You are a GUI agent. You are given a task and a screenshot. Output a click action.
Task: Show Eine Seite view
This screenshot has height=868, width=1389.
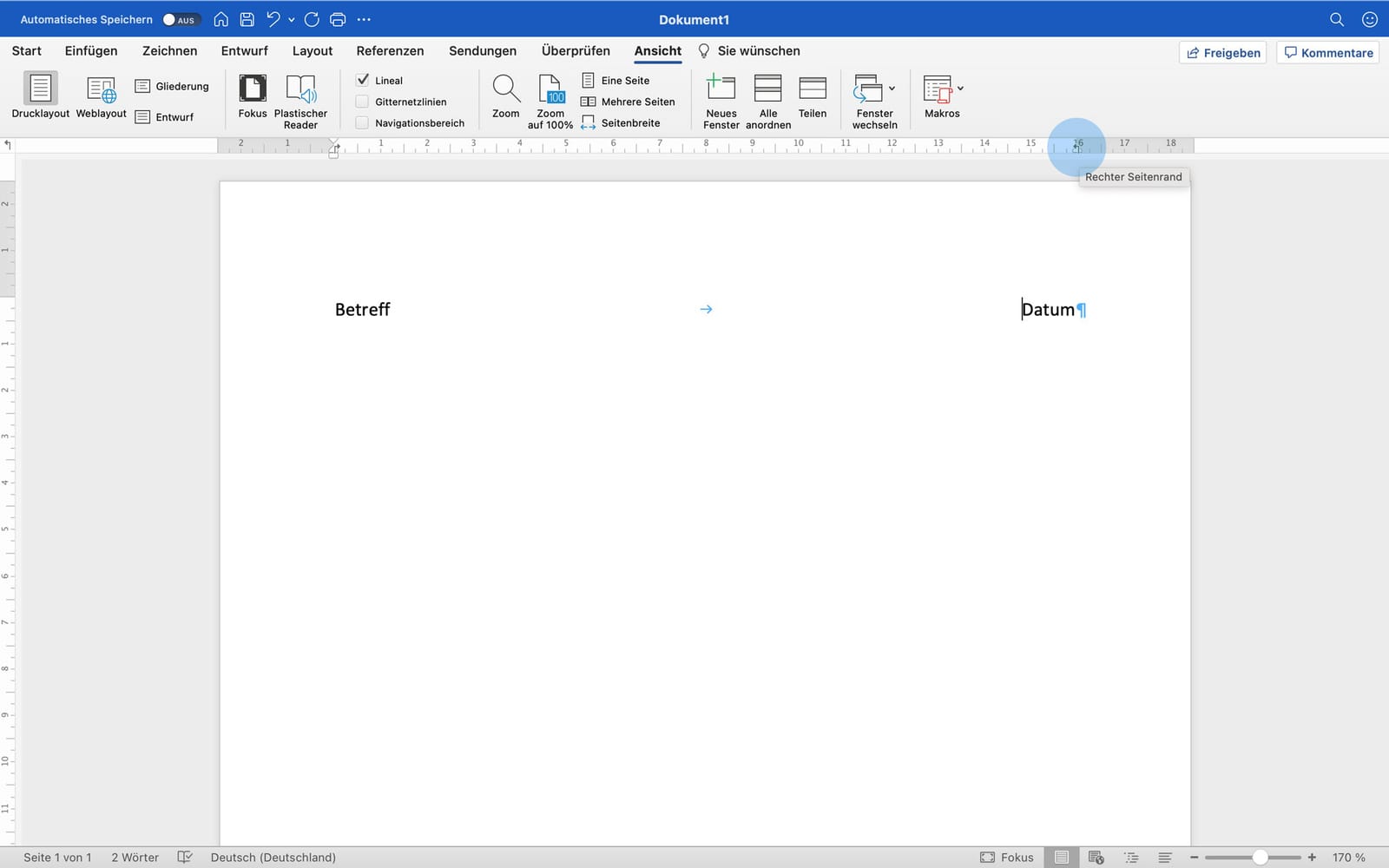616,80
